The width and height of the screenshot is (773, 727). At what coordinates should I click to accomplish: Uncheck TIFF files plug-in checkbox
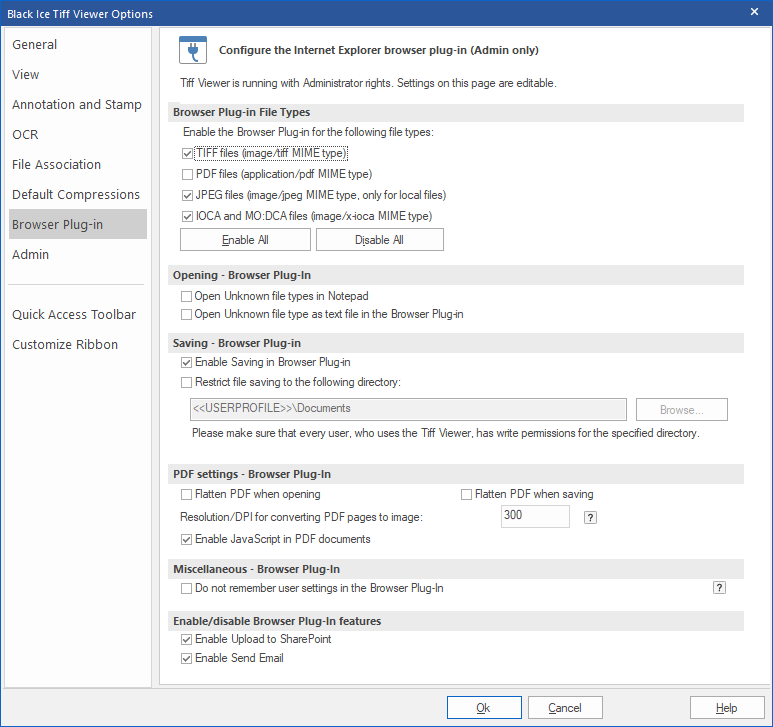coord(187,154)
